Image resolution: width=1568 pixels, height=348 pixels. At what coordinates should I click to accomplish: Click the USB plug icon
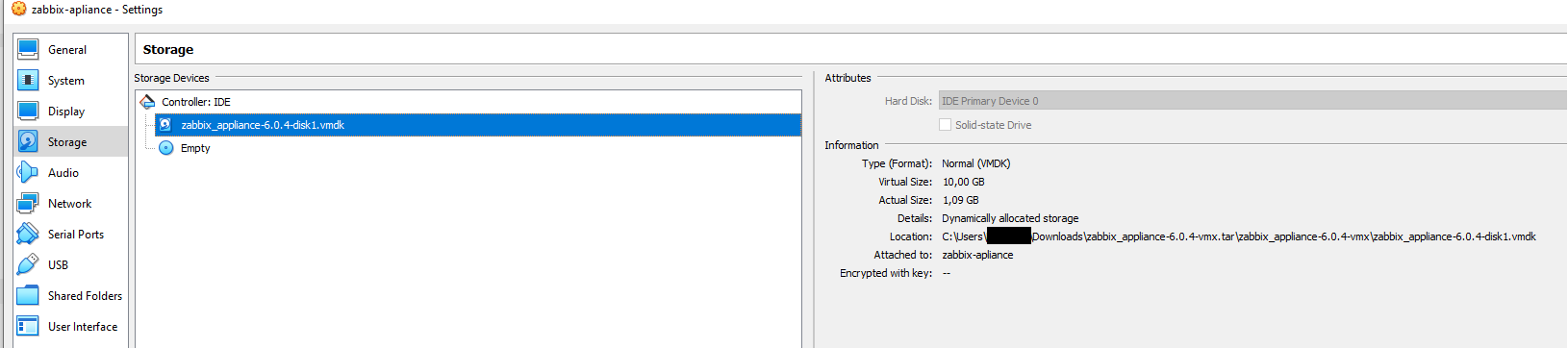point(28,264)
